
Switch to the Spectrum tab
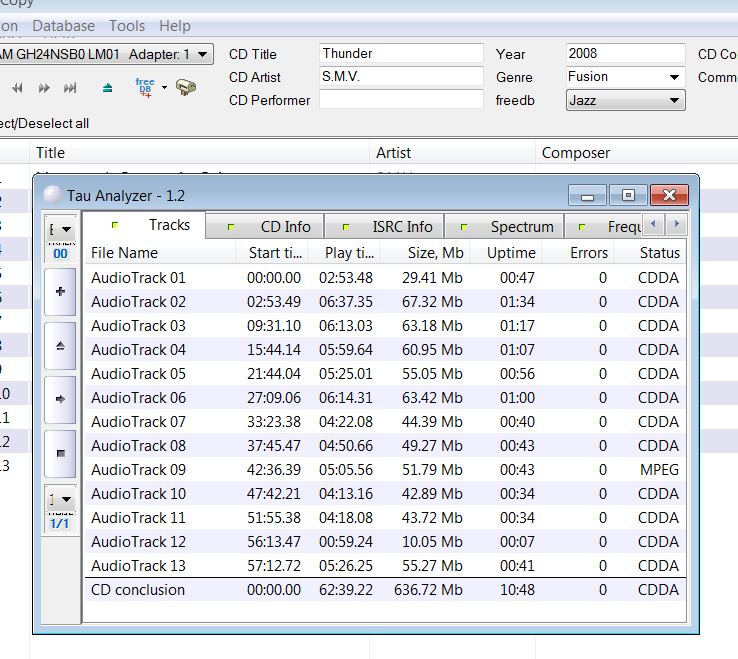coord(505,227)
